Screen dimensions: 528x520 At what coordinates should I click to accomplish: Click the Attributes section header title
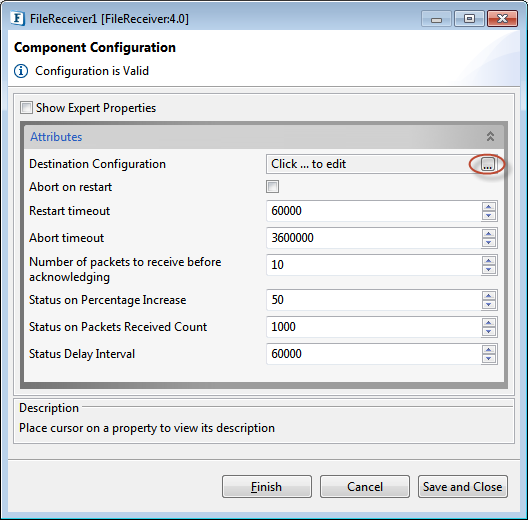(56, 137)
